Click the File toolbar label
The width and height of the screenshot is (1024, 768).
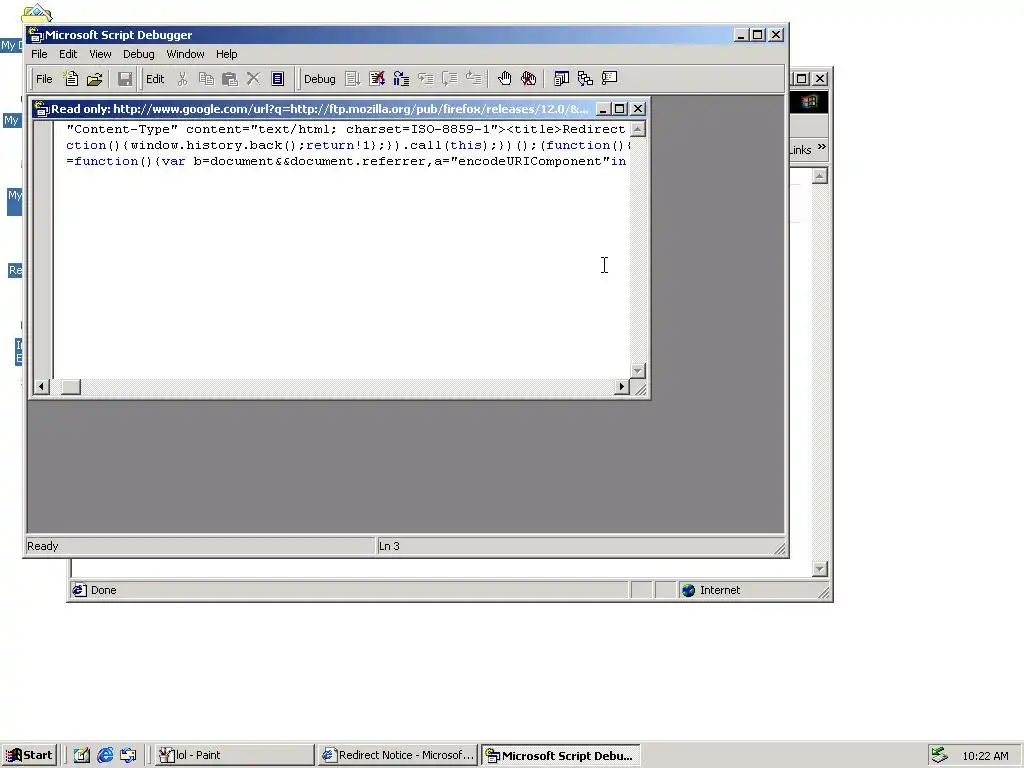pos(44,79)
